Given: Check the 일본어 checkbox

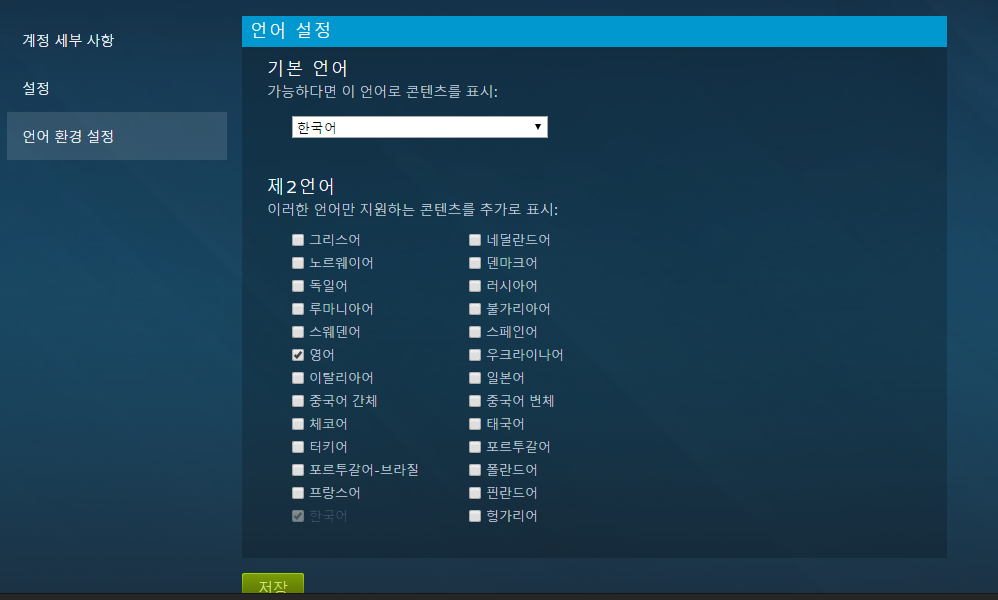Looking at the screenshot, I should coord(475,378).
